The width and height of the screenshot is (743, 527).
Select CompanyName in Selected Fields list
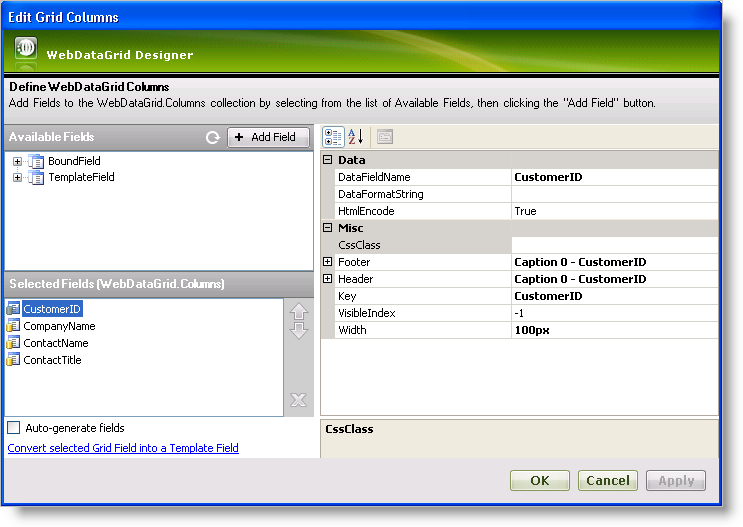[x=59, y=326]
